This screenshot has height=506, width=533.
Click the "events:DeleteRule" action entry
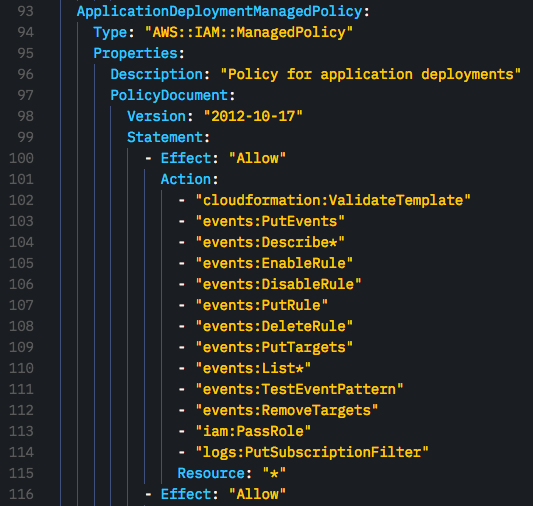[274, 327]
